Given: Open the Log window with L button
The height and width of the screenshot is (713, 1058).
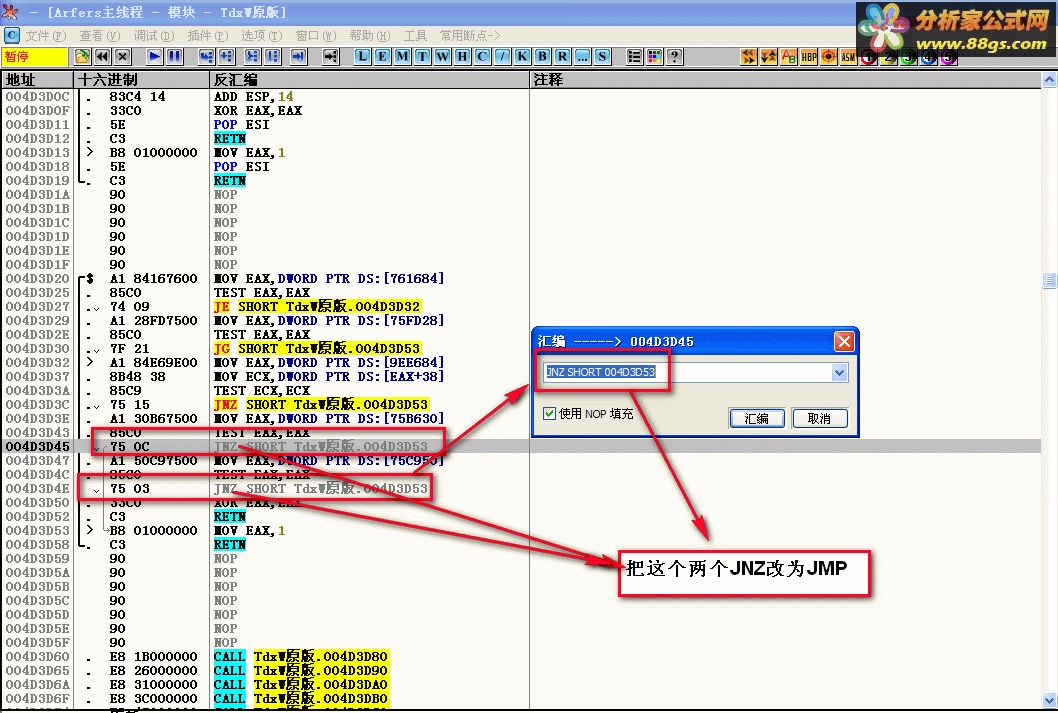Looking at the screenshot, I should 362,57.
